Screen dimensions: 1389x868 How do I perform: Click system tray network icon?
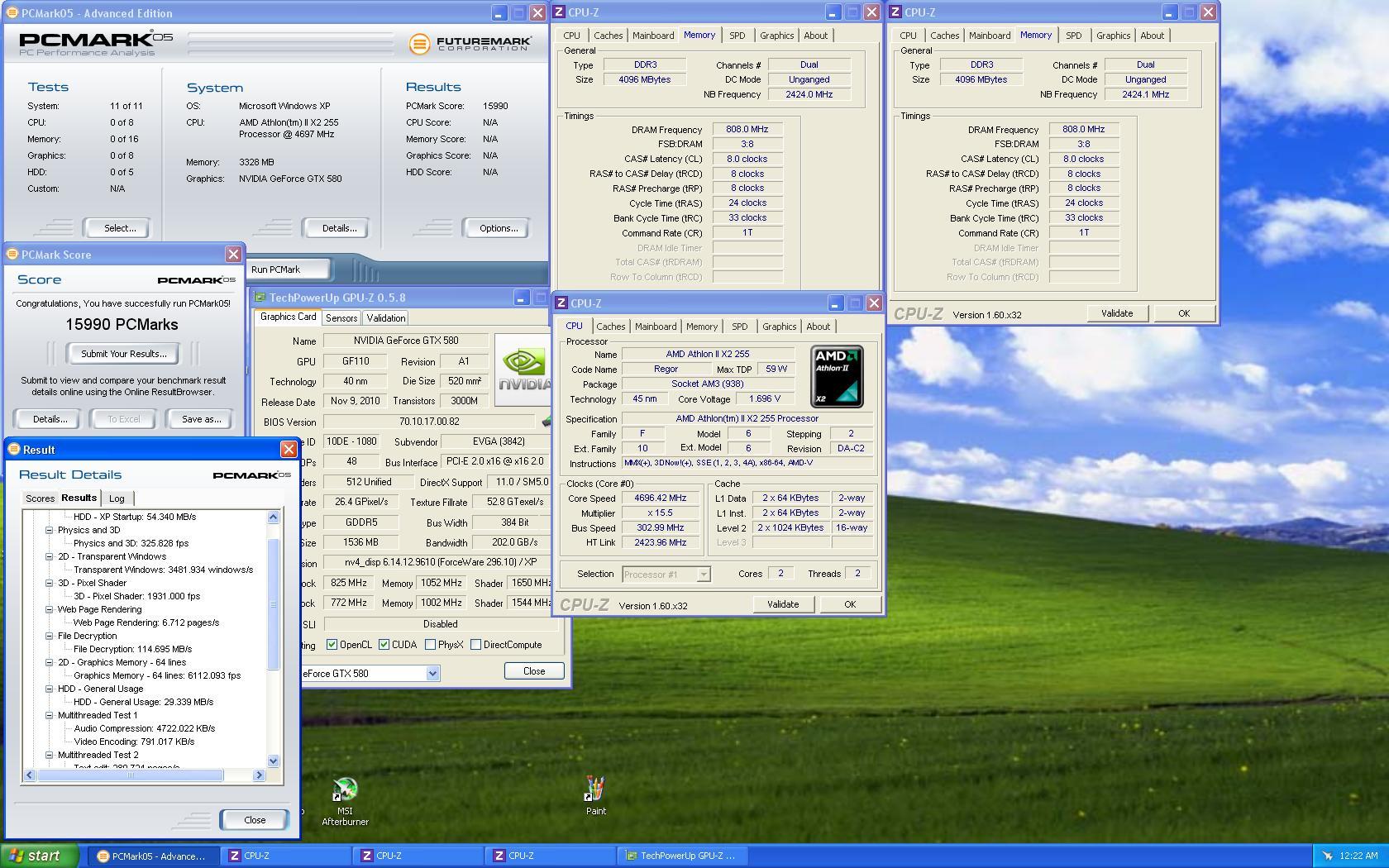(1328, 856)
